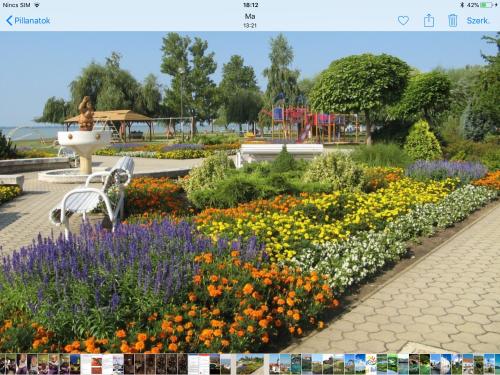
Task: Tap the Nincs SIM carrier label
Action: 16,5
